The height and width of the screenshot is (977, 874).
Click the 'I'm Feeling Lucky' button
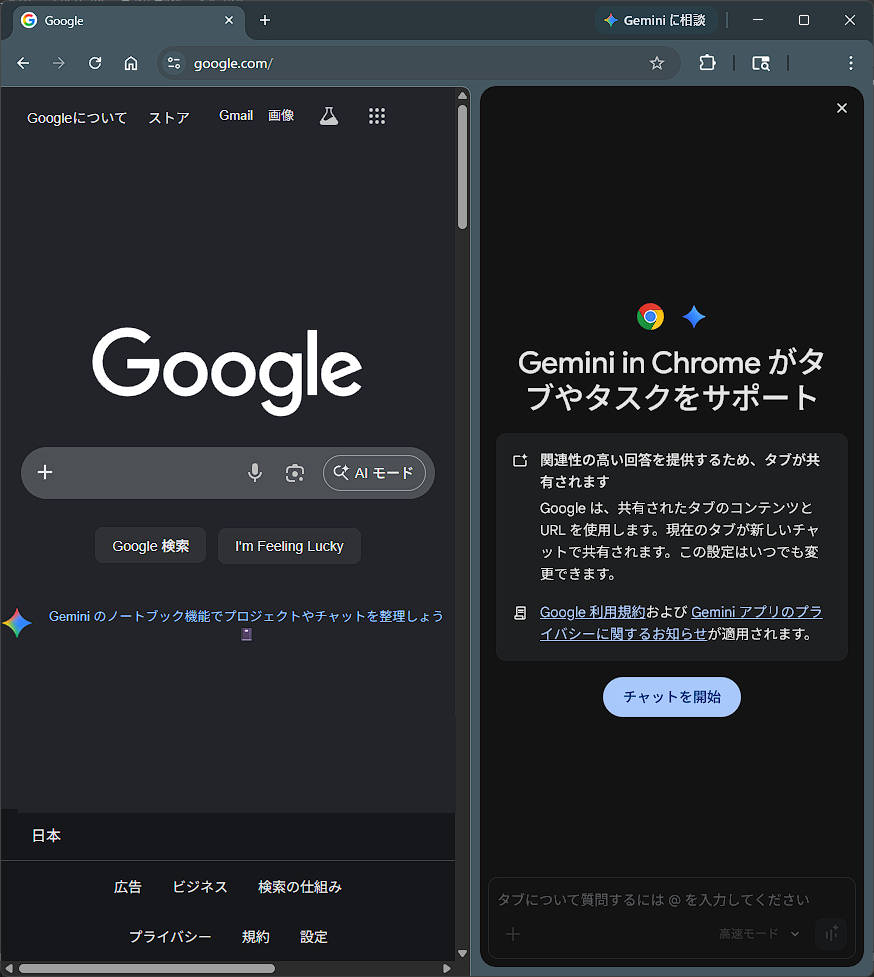click(x=289, y=546)
